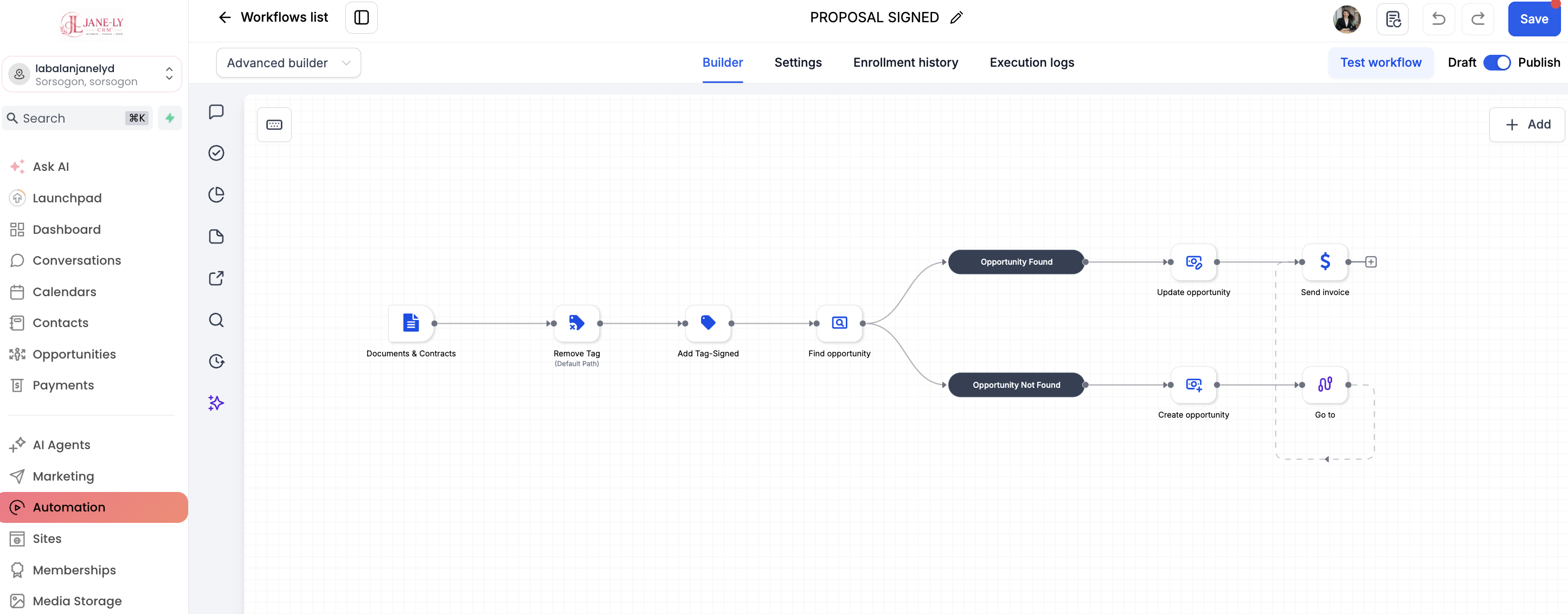Open the workflow notes document icon
The height and width of the screenshot is (614, 1568).
[x=1393, y=19]
